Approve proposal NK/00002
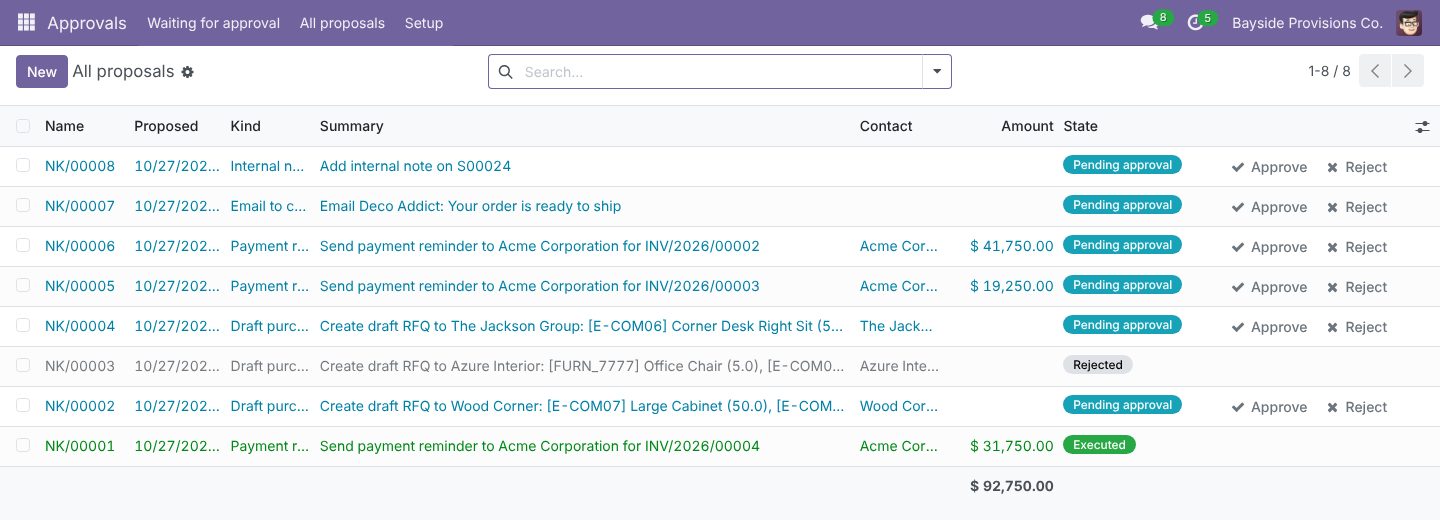 pos(1269,407)
